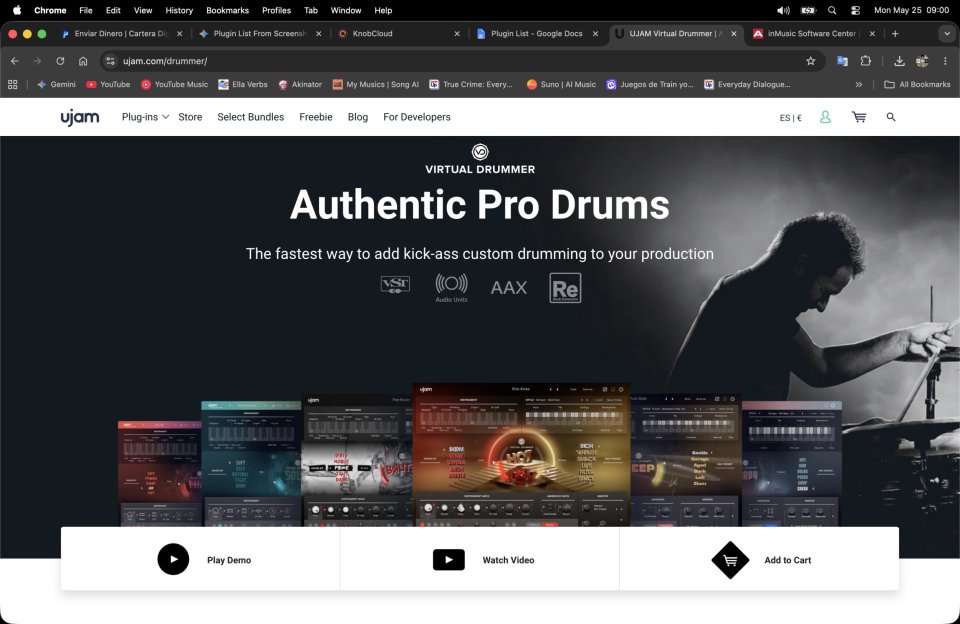This screenshot has height=624, width=960.
Task: Switch to Enviar Dinero tab
Action: (x=122, y=34)
